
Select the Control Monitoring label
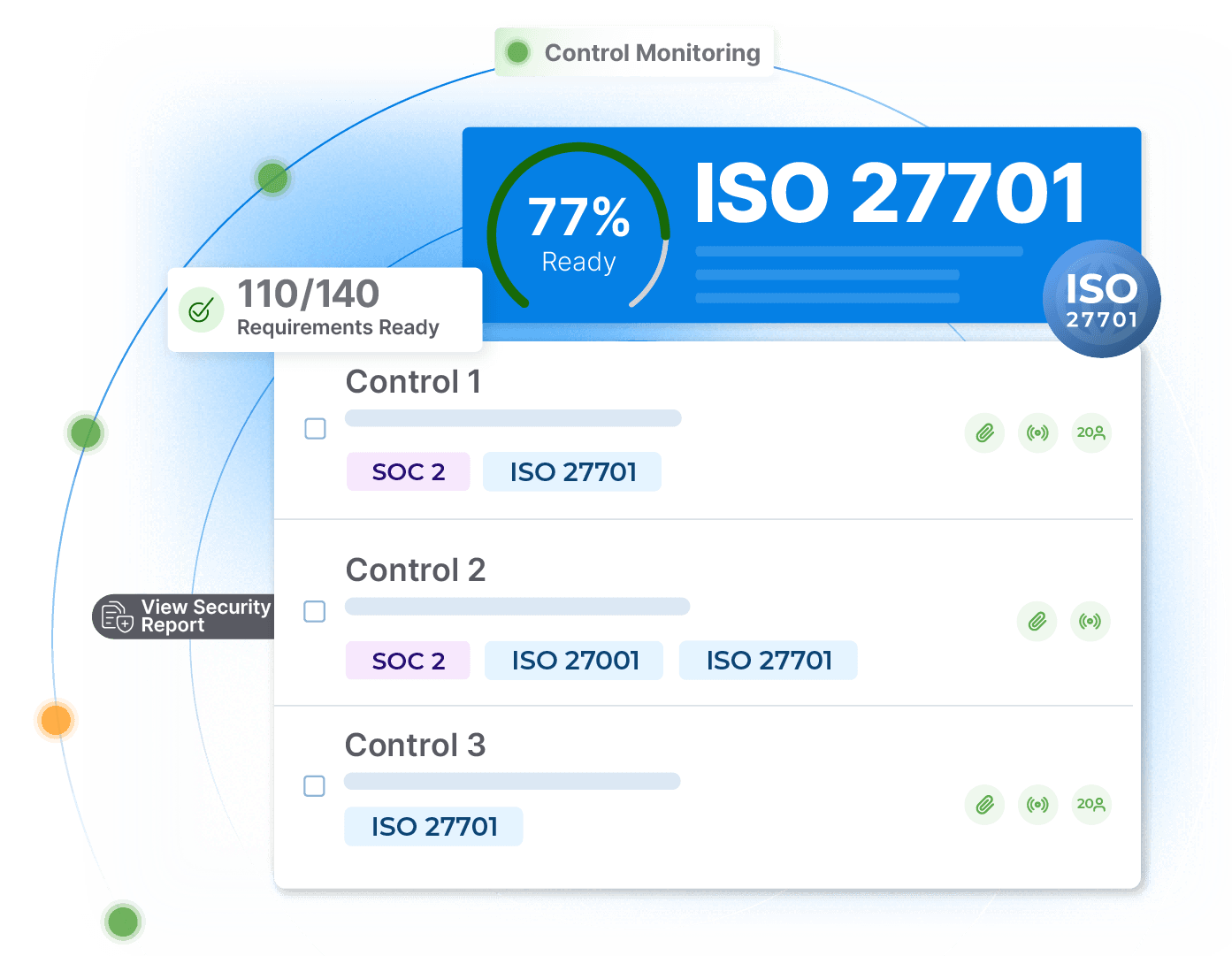click(x=635, y=53)
